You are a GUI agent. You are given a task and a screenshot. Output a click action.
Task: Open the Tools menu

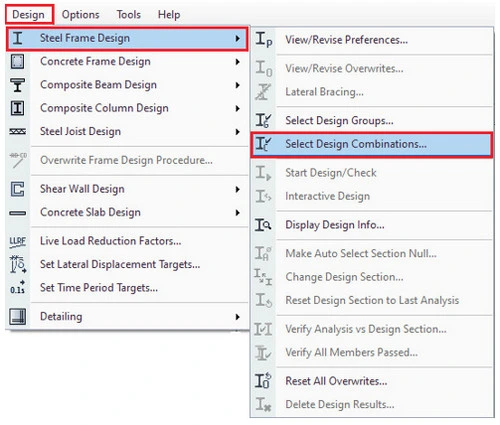tap(128, 15)
